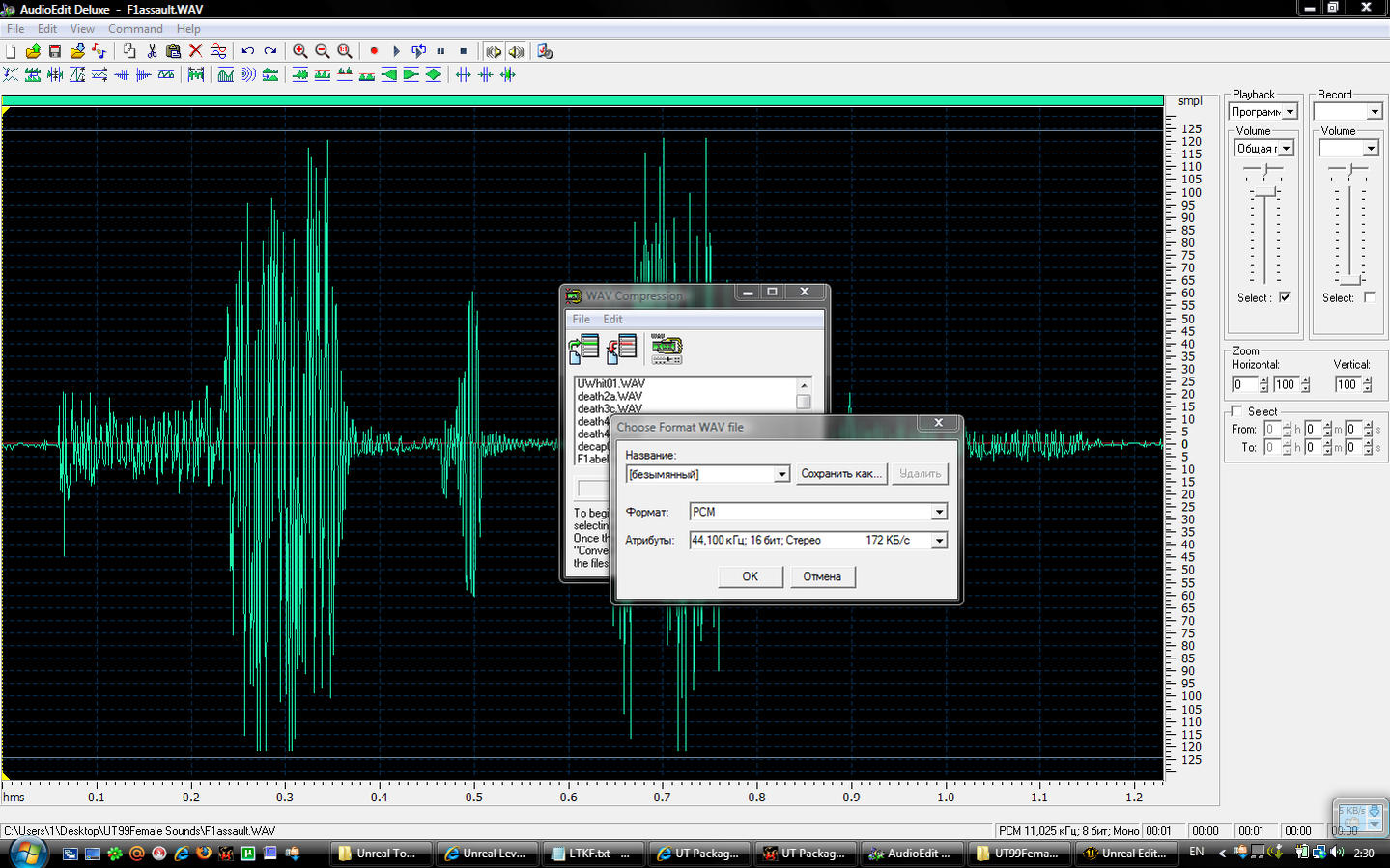This screenshot has width=1390, height=868.
Task: Enable the Record volume Select checkbox
Action: pyautogui.click(x=1369, y=297)
